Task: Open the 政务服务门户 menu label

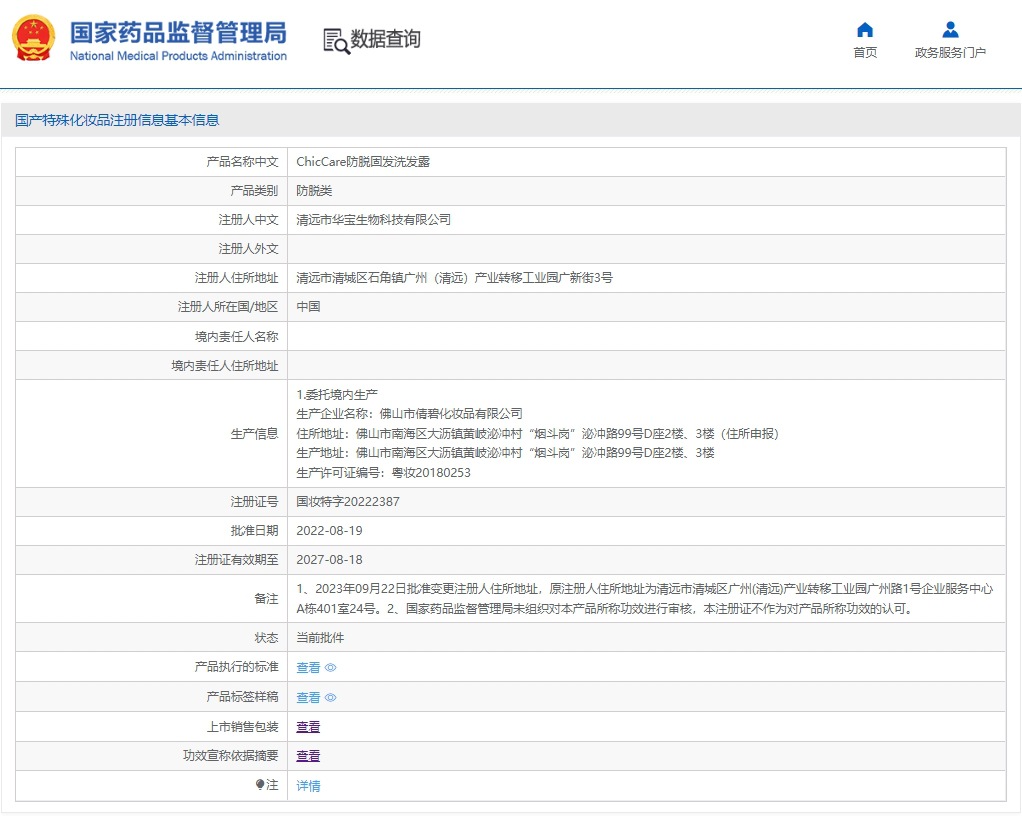Action: (x=950, y=53)
